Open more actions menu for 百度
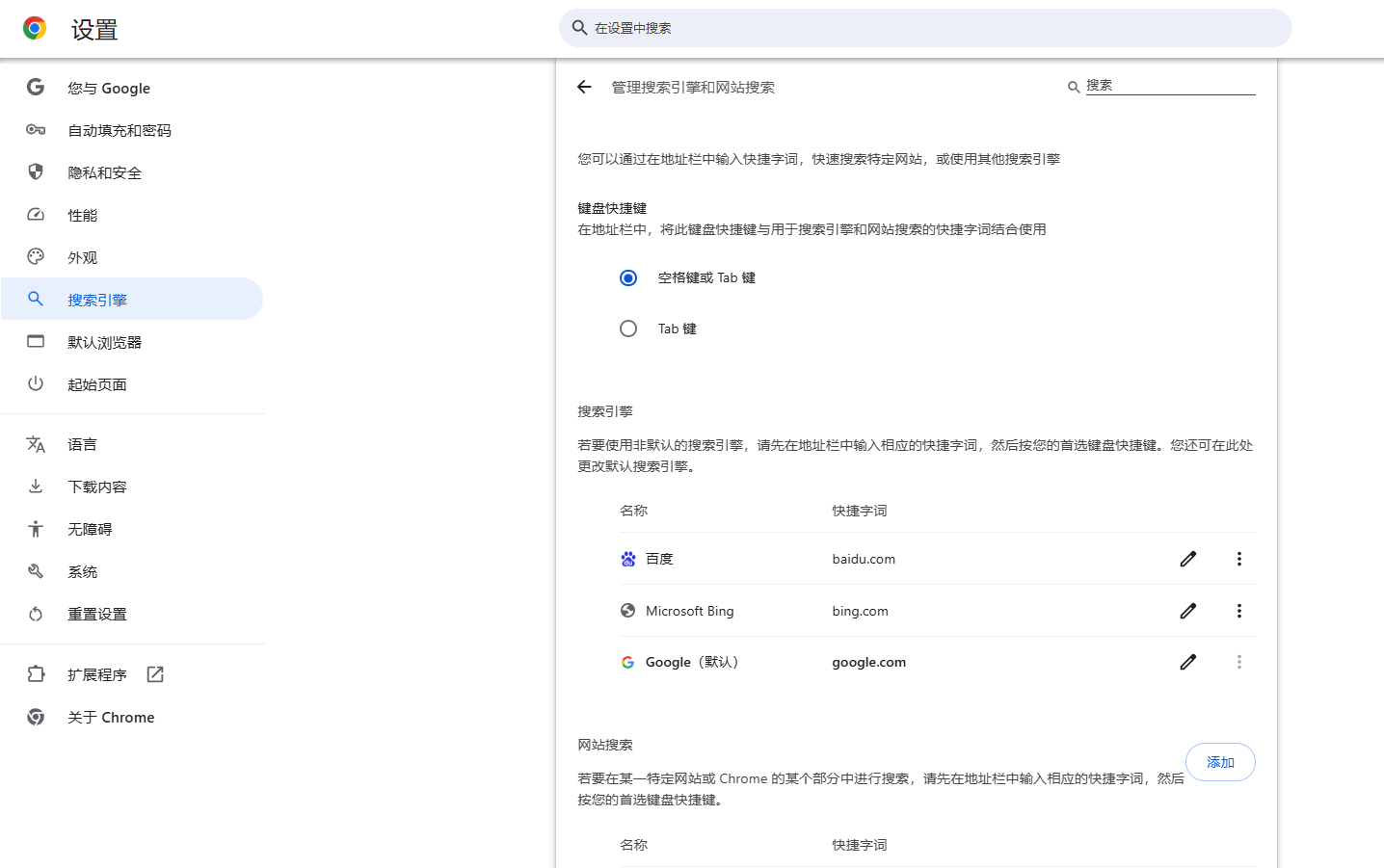This screenshot has width=1384, height=868. [1239, 559]
